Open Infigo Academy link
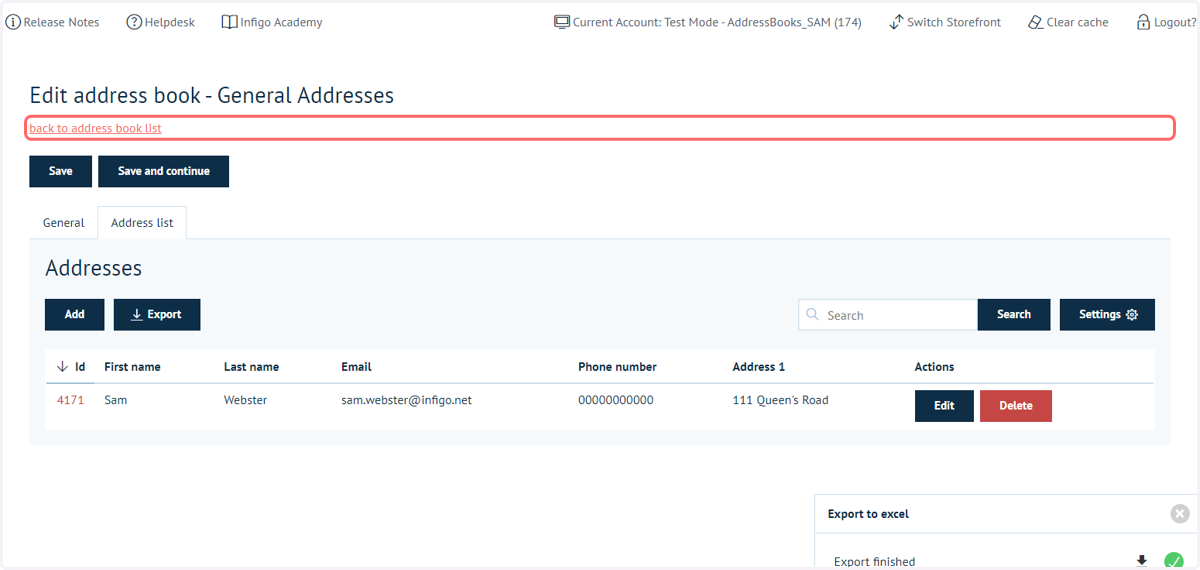This screenshot has height=570, width=1200. pyautogui.click(x=272, y=22)
